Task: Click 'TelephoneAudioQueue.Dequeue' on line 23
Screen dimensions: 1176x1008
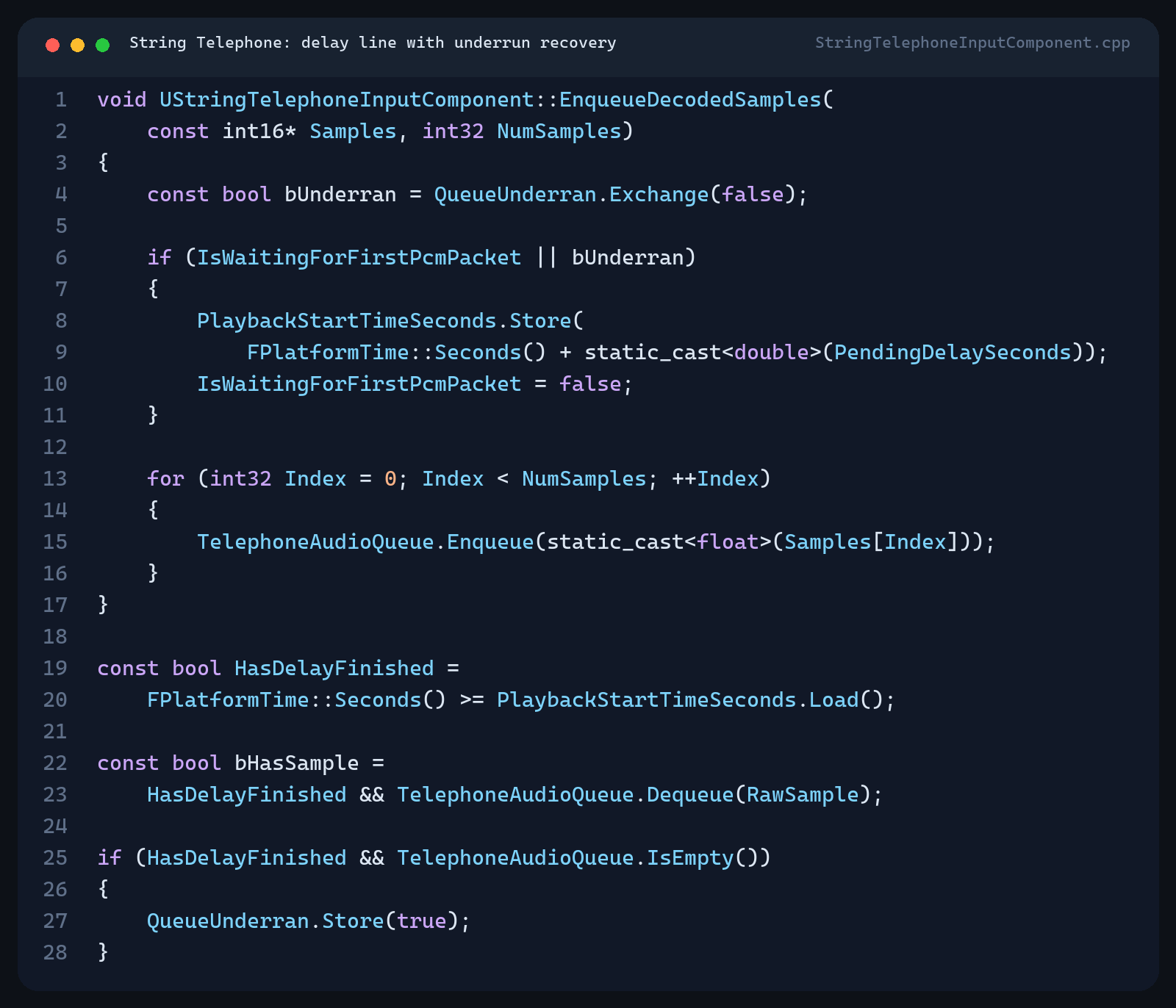Action: (565, 794)
